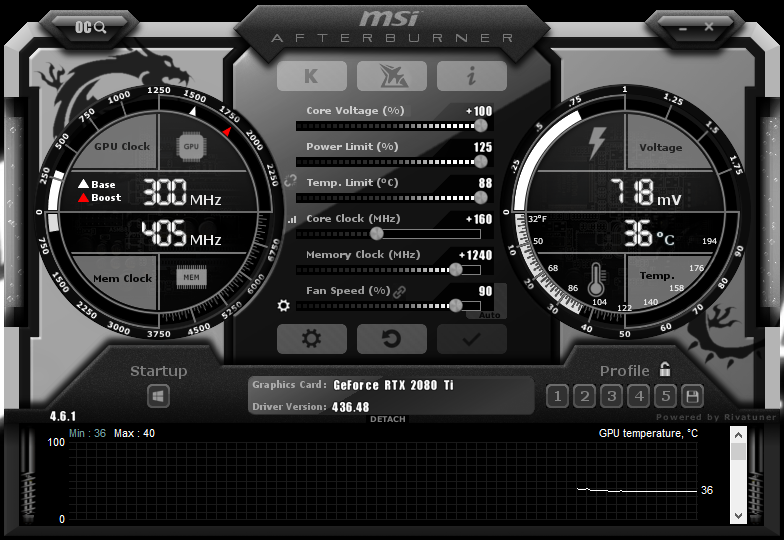The height and width of the screenshot is (540, 784).
Task: Click the GPU chip icon in gauge
Action: tap(191, 147)
